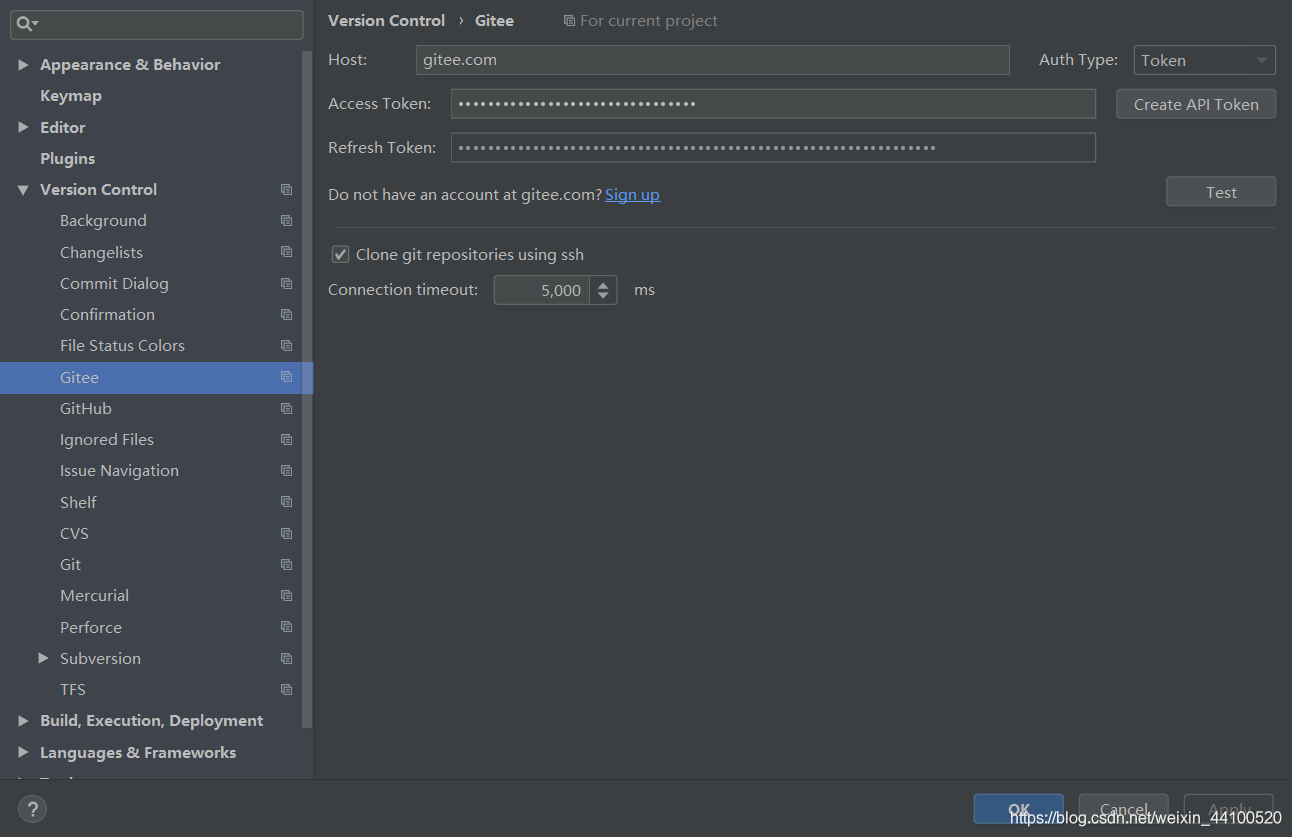This screenshot has width=1292, height=837.
Task: Click the Host field containing gitee.com
Action: click(712, 60)
